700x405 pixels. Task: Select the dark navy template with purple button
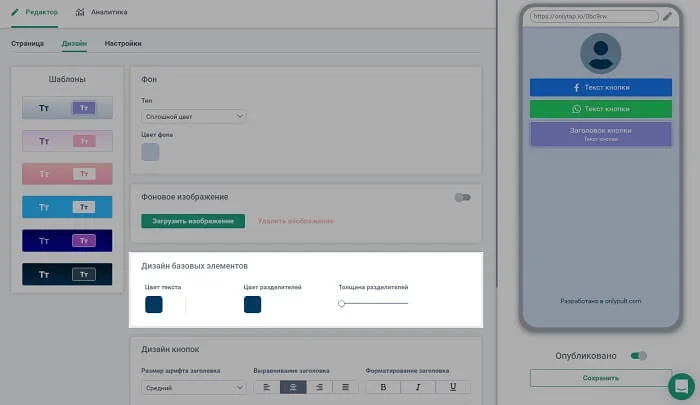[x=67, y=240]
